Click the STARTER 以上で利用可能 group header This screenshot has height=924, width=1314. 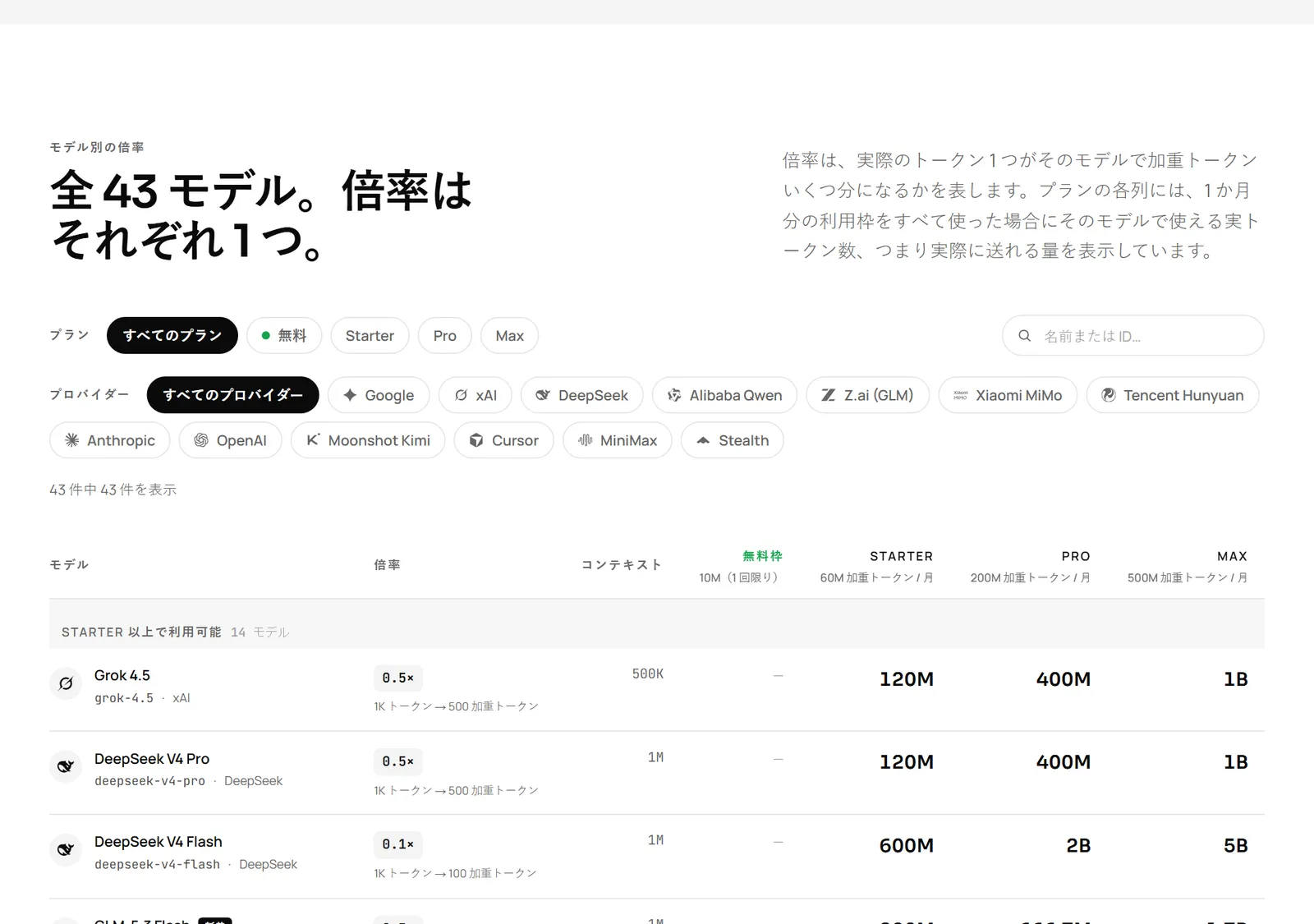(141, 632)
